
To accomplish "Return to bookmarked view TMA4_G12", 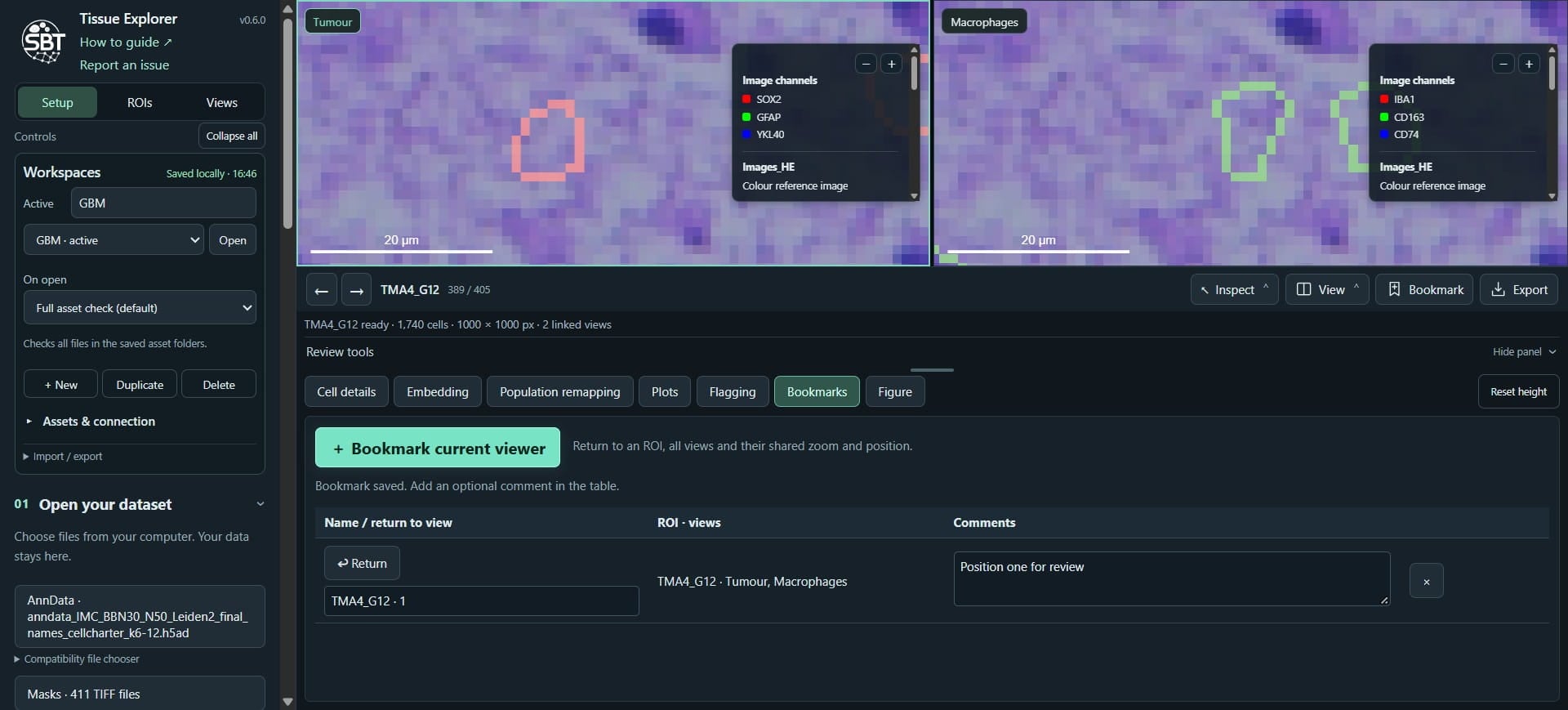I will coord(362,563).
